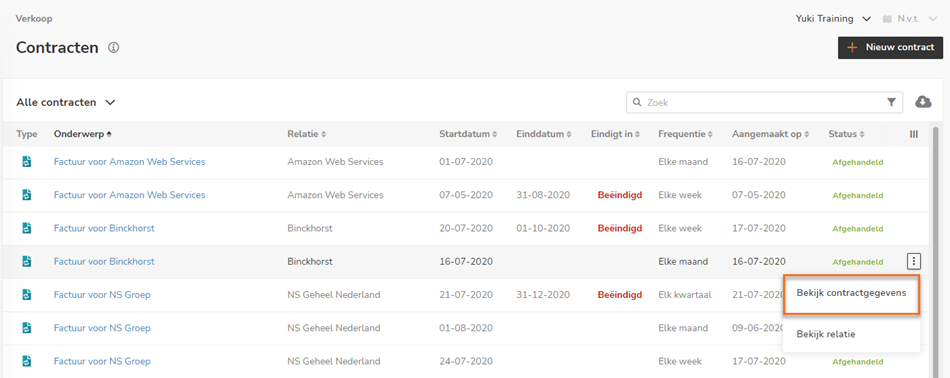The image size is (950, 378).
Task: Open the column chooser icon in header
Action: click(914, 134)
